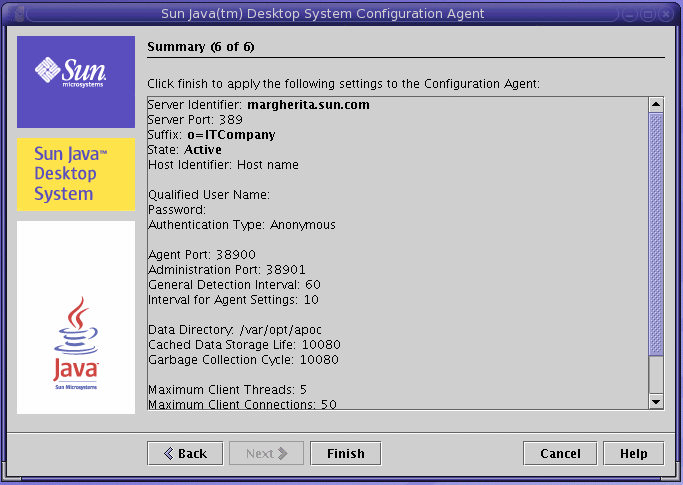
Task: Click the 'Summary (6 of 6)' heading
Action: tap(201, 47)
